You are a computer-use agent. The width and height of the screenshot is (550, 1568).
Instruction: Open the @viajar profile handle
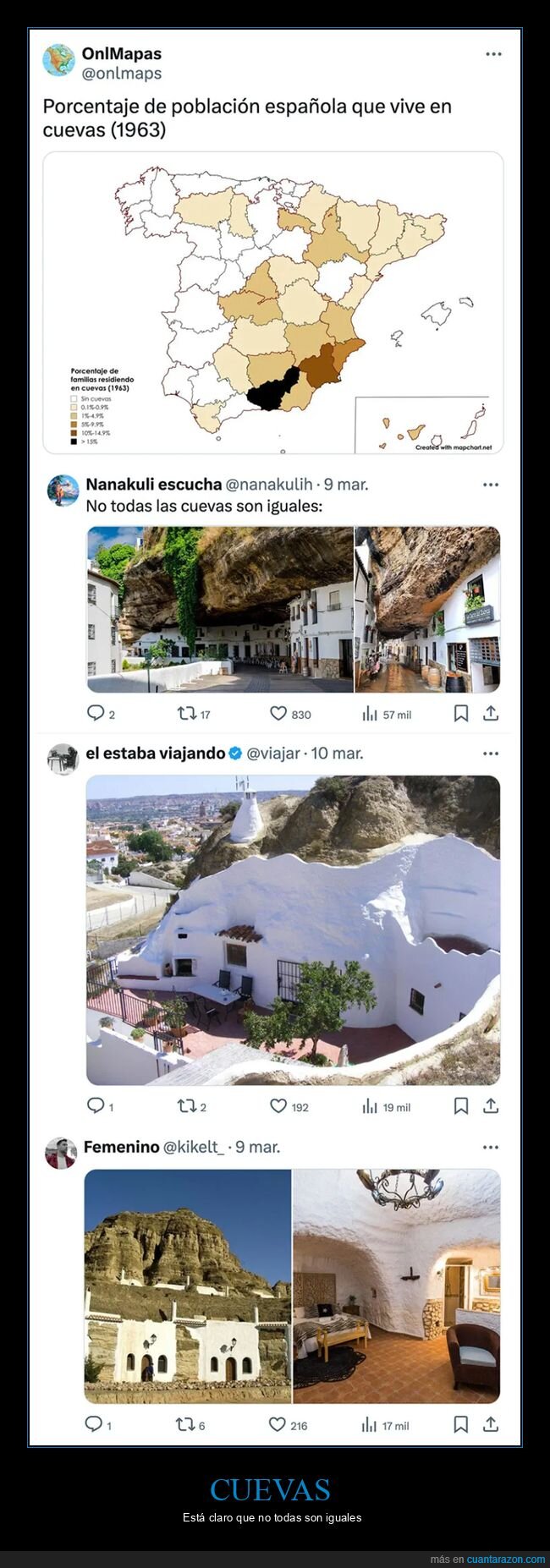tap(273, 753)
